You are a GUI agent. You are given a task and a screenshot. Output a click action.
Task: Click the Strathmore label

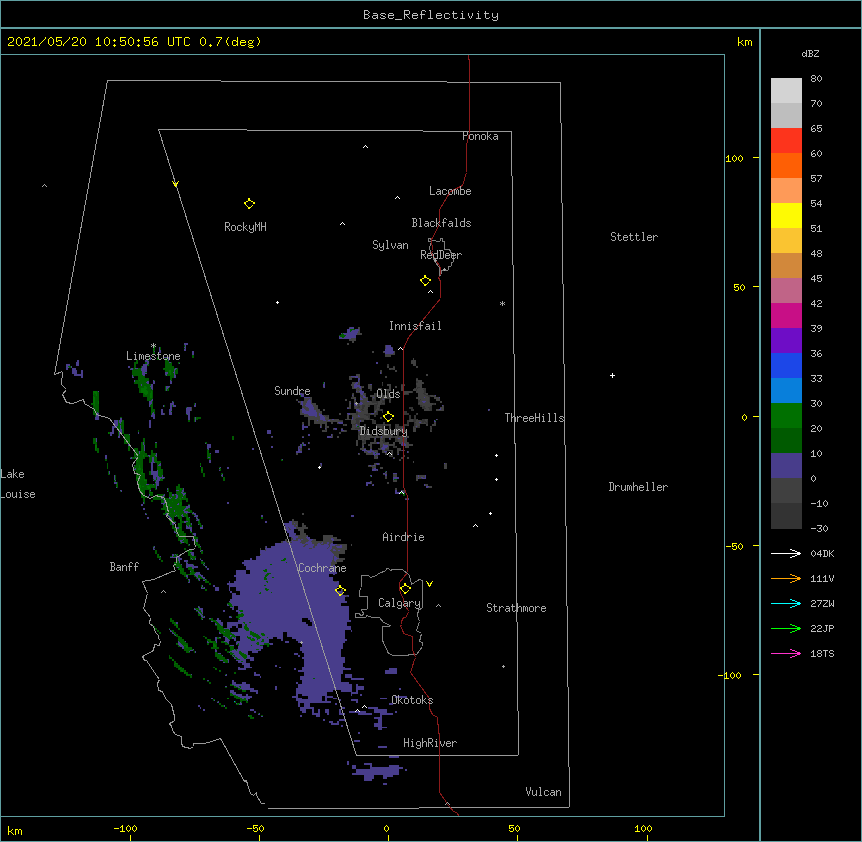516,608
